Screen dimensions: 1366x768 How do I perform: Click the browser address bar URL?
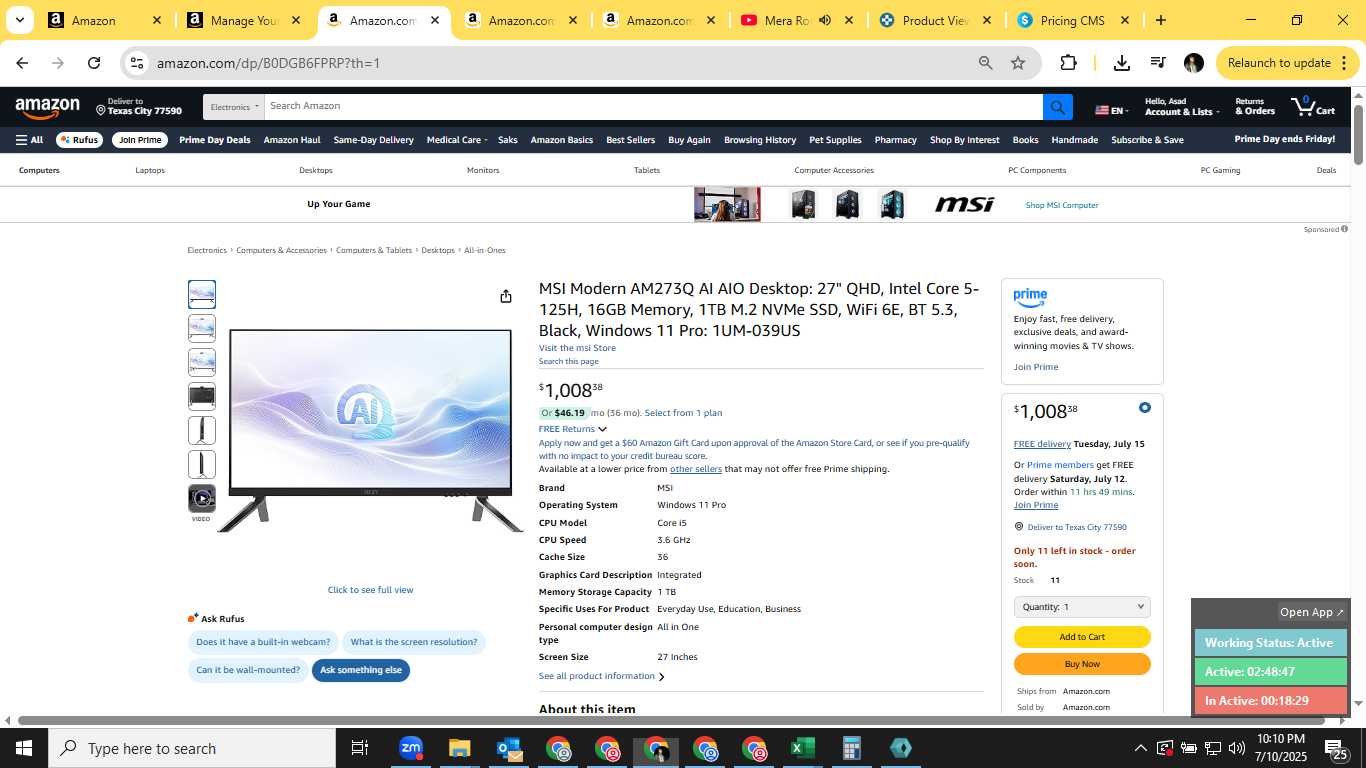pyautogui.click(x=268, y=63)
